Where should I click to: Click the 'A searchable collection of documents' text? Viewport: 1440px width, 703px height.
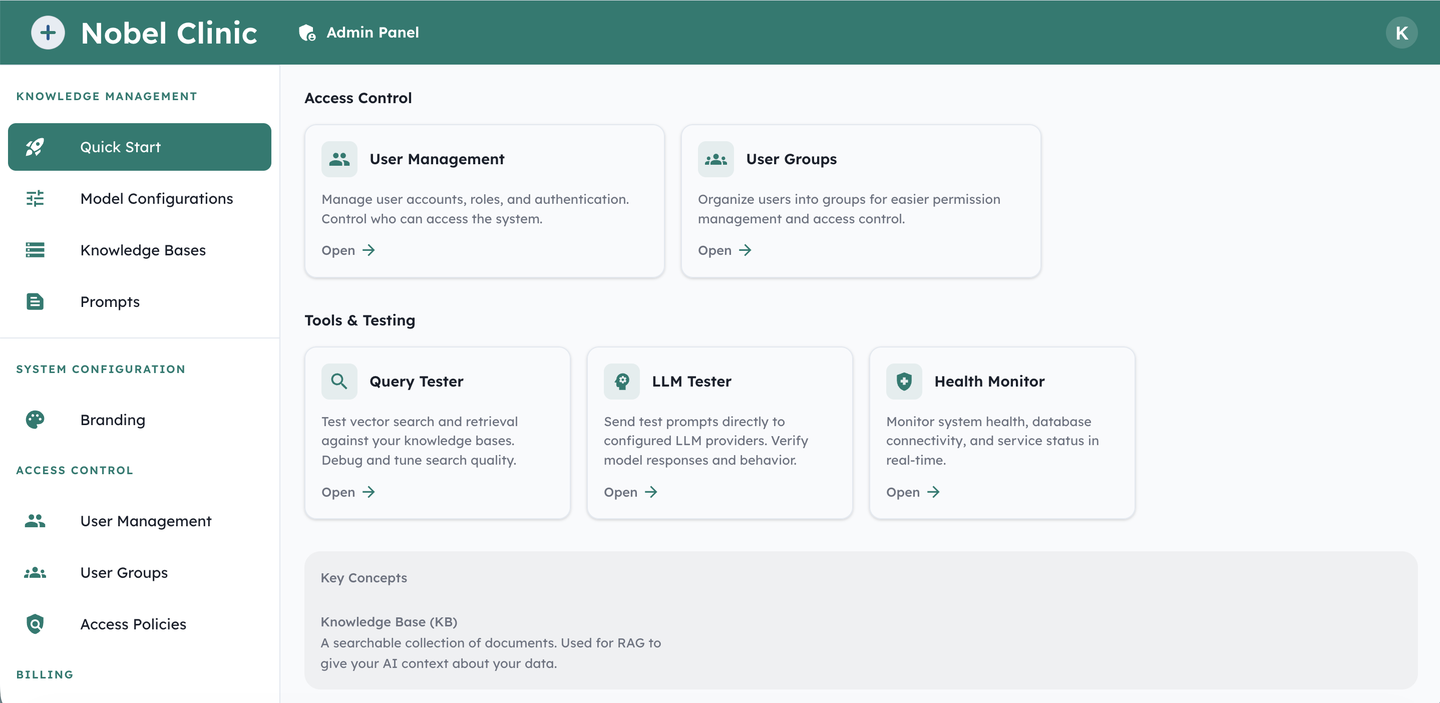click(x=491, y=653)
